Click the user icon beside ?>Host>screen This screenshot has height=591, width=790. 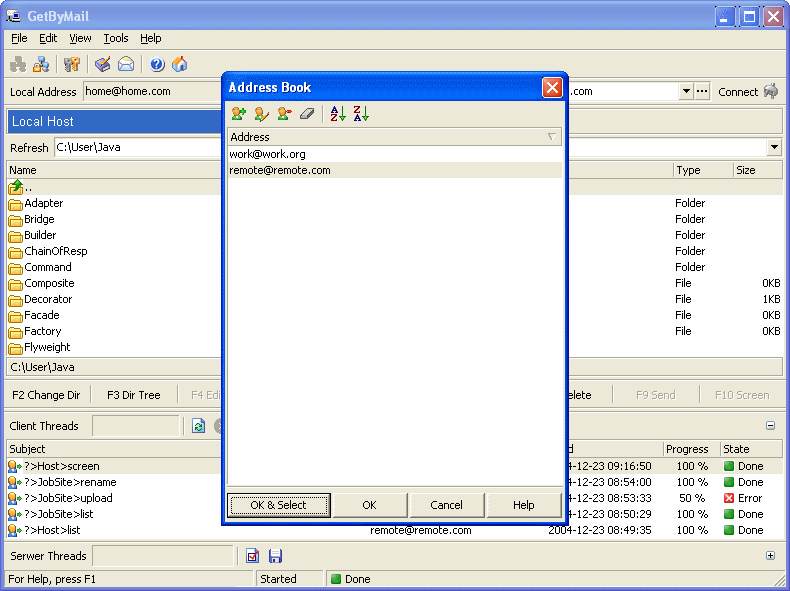(x=15, y=466)
